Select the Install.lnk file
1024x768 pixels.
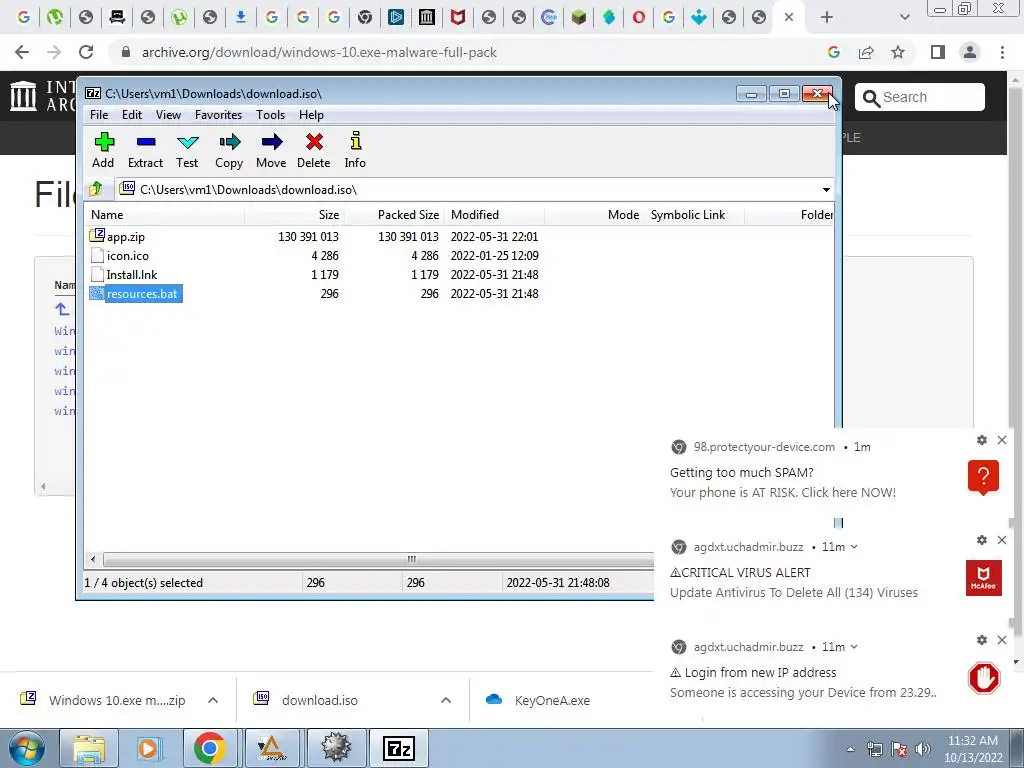pos(131,275)
